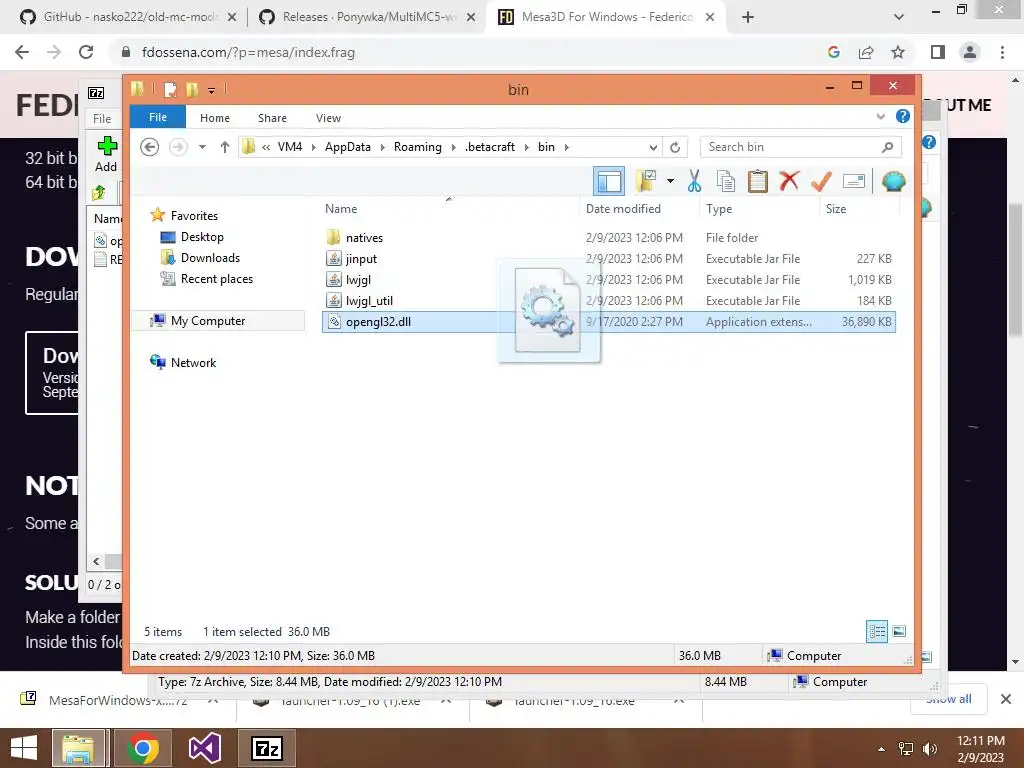
Task: Select Favorites star heading
Action: coord(194,216)
